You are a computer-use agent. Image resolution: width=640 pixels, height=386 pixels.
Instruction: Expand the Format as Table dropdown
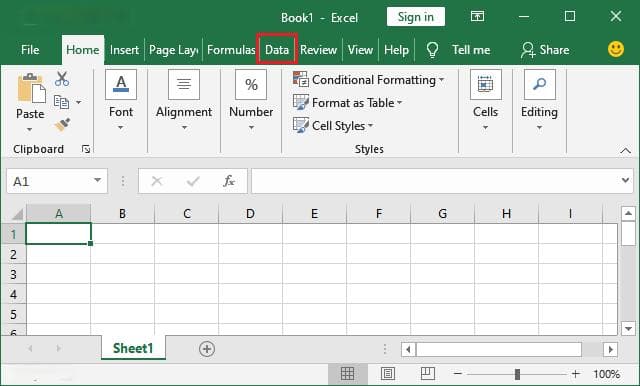[x=400, y=102]
